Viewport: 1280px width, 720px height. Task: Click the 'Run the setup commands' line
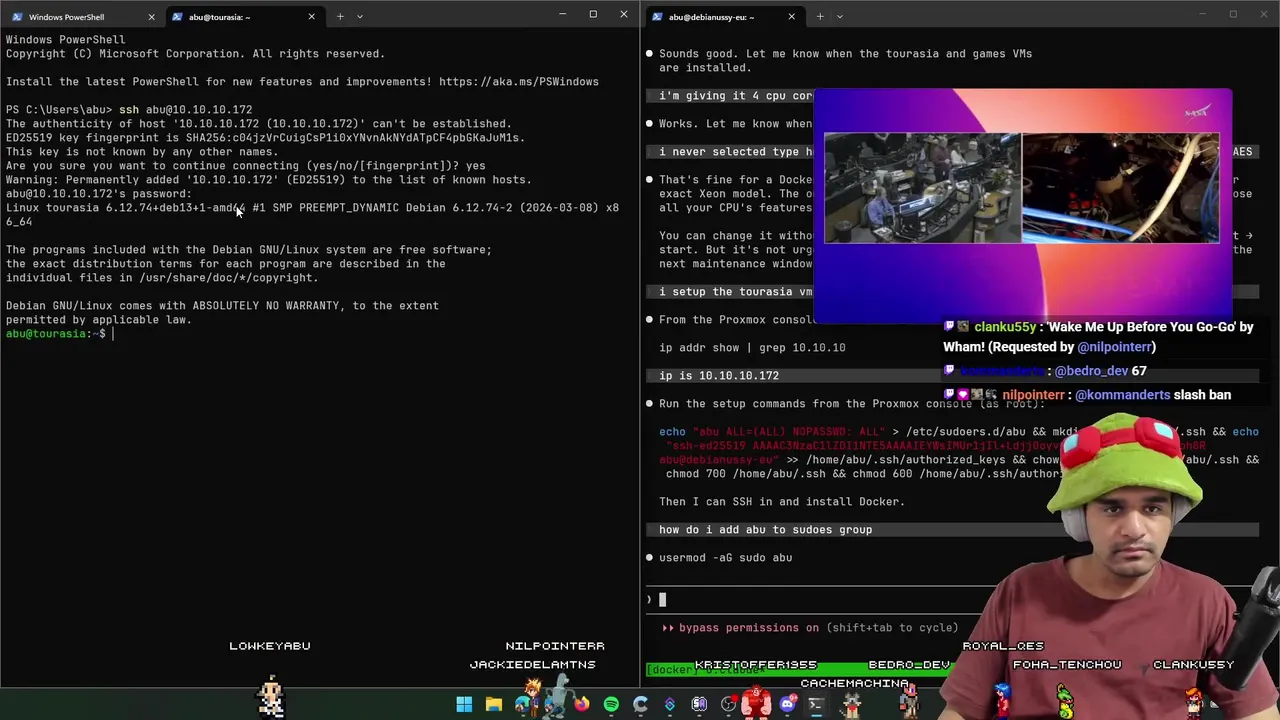tap(851, 404)
